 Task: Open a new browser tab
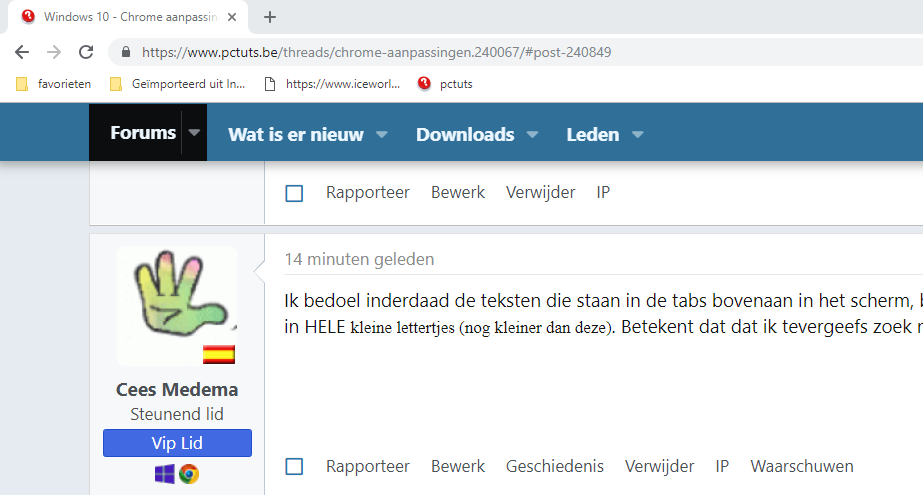click(x=270, y=17)
